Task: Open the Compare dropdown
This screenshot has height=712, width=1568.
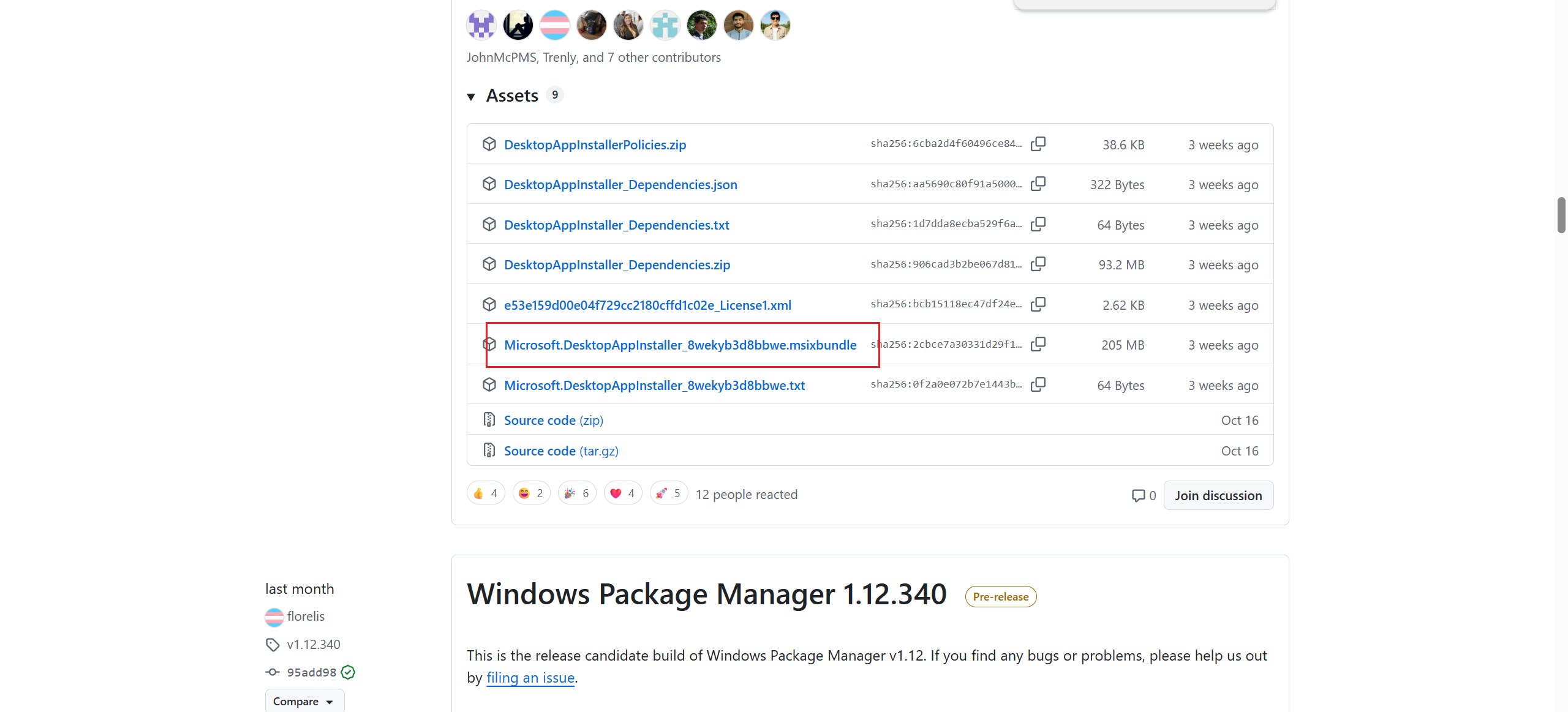Action: click(x=304, y=702)
